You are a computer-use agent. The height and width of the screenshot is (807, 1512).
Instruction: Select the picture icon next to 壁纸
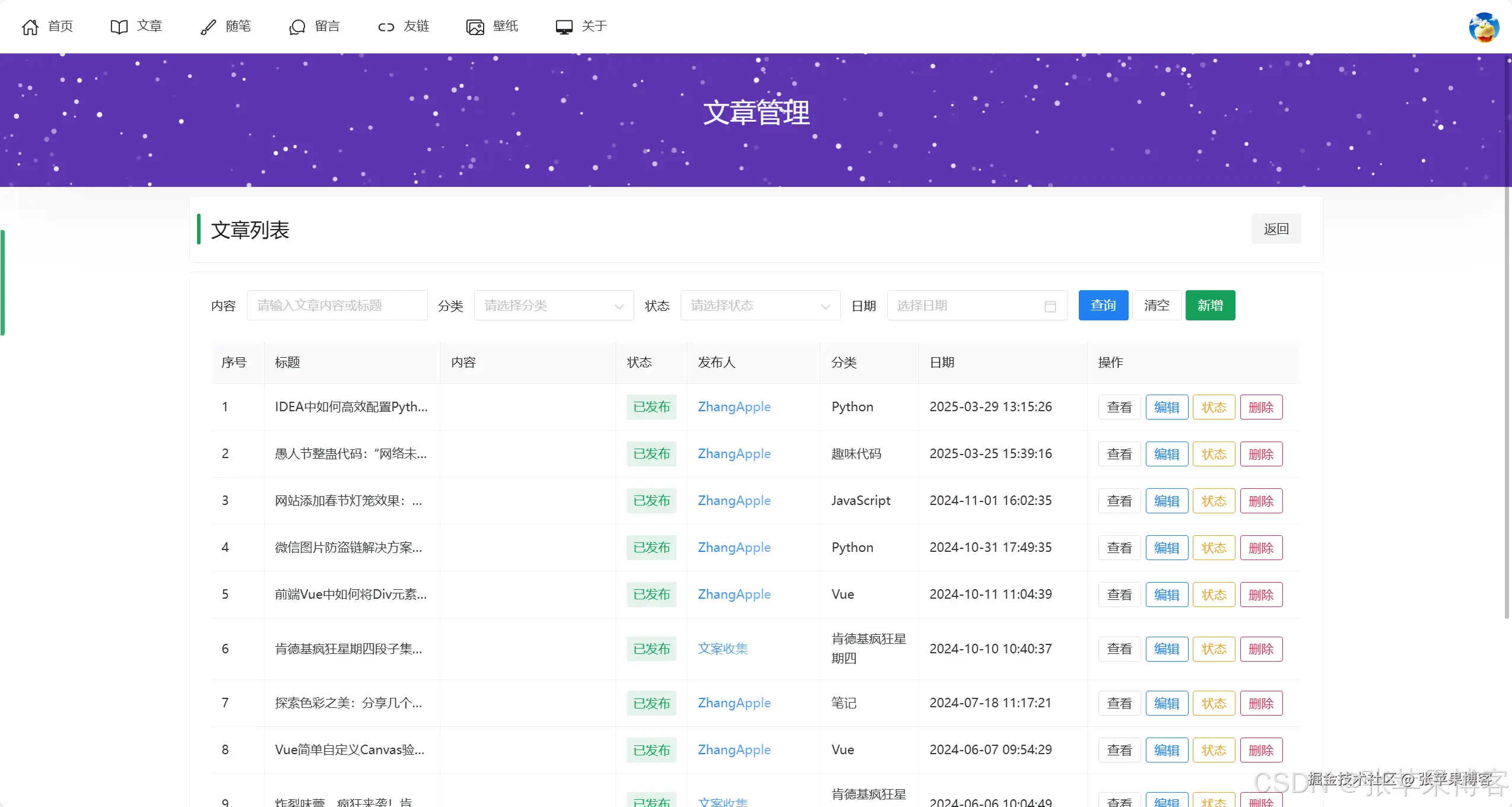click(x=474, y=27)
